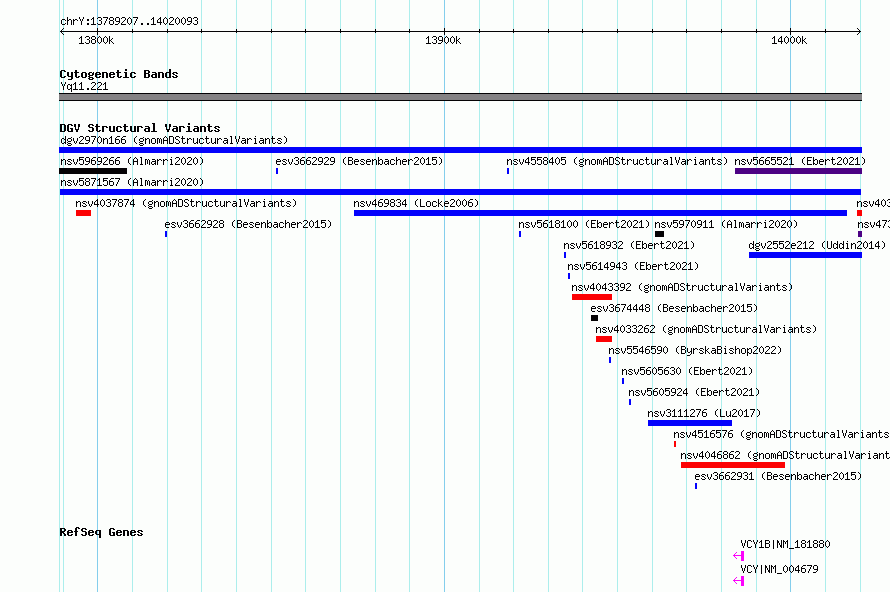This screenshot has width=890, height=592.
Task: Click the RefSeq Genes track title
Action: click(x=101, y=532)
